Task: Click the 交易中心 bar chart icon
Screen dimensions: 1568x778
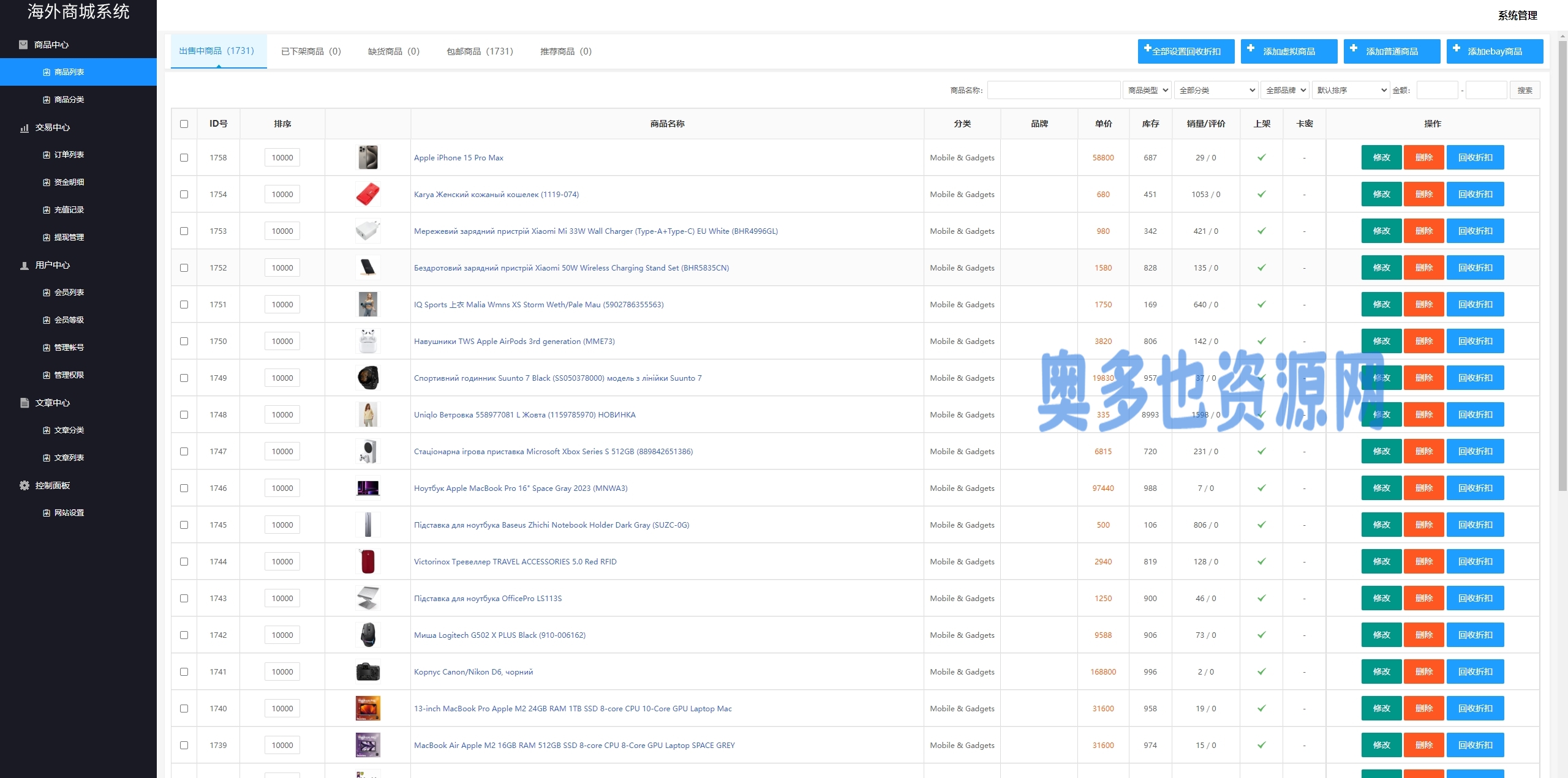Action: [24, 127]
